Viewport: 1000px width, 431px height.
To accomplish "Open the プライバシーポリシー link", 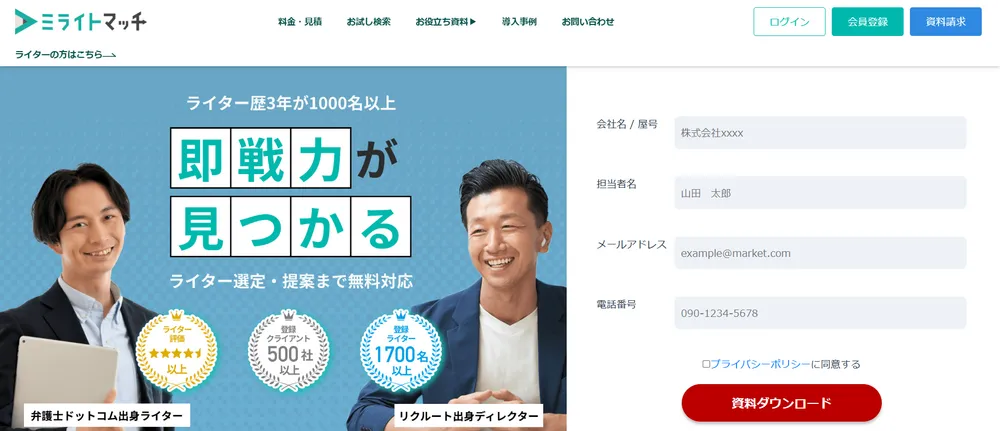I will coord(760,365).
